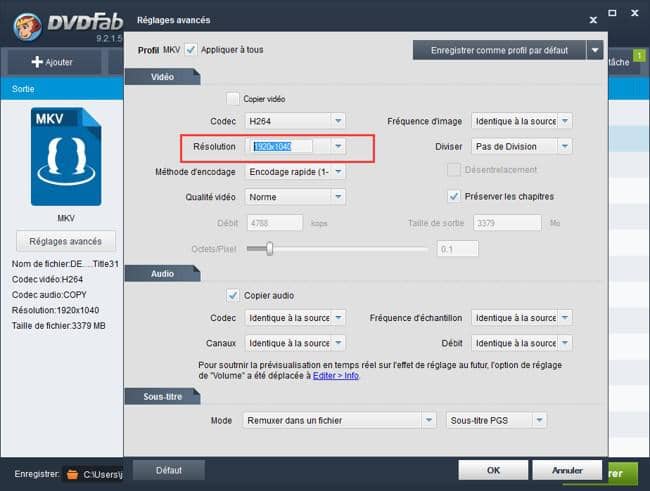The height and width of the screenshot is (491, 650).
Task: Click the Octets/Pixel value field
Action: coord(457,249)
